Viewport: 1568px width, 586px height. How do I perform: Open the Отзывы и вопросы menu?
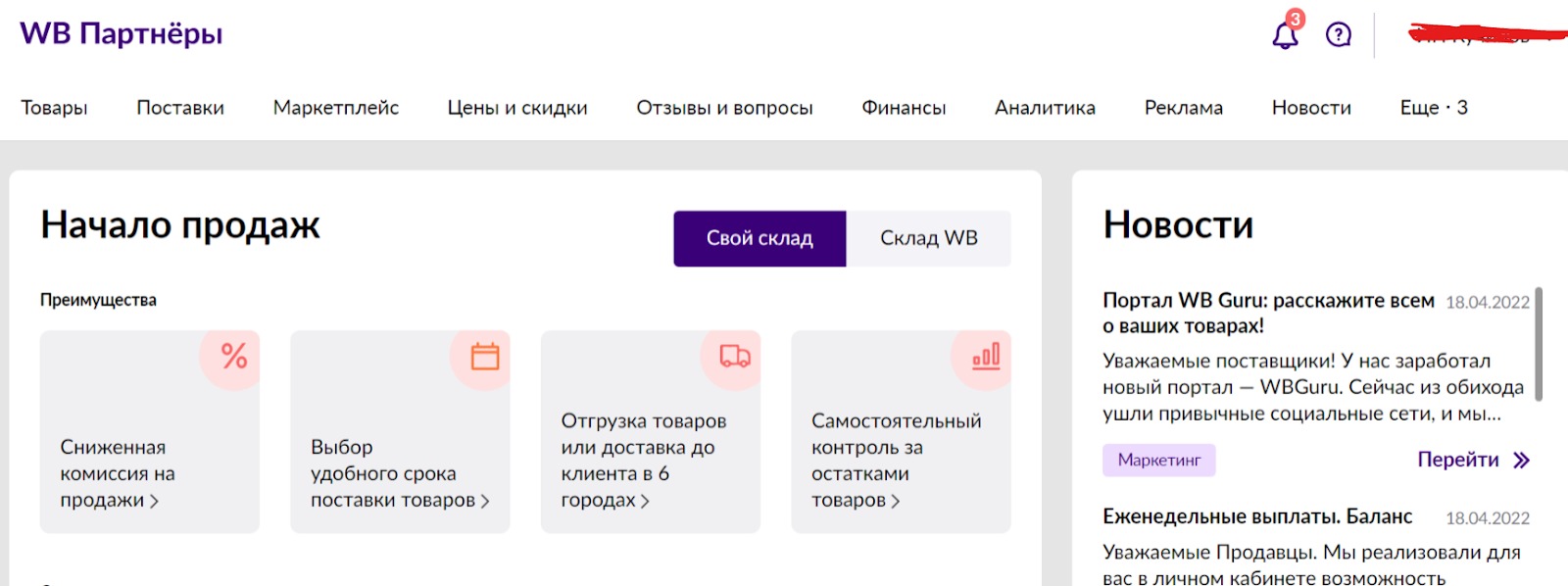click(724, 108)
